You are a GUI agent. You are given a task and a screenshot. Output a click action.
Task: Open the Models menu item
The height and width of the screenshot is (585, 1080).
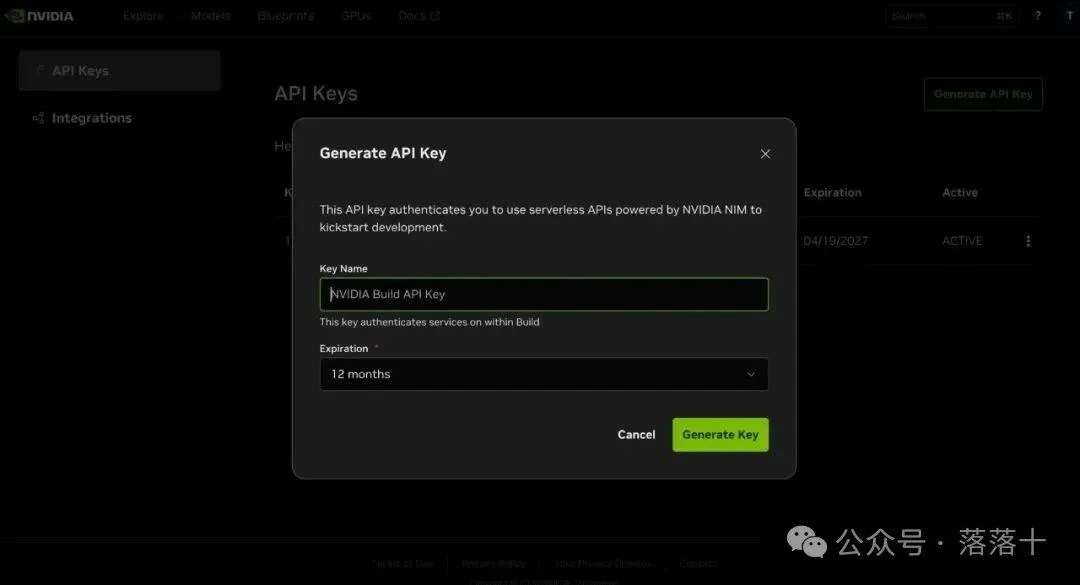(210, 16)
